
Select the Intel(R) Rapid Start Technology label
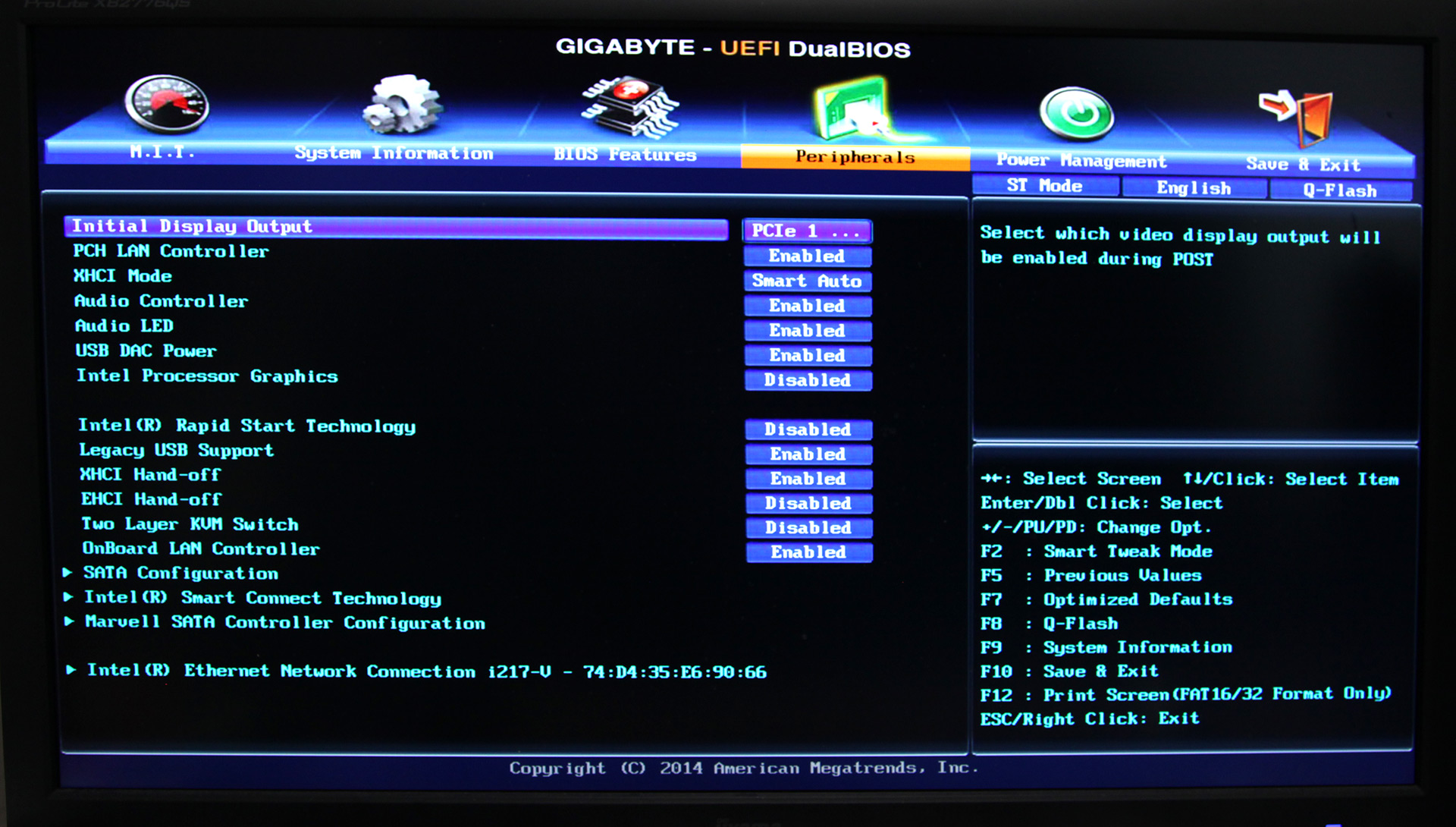[247, 426]
